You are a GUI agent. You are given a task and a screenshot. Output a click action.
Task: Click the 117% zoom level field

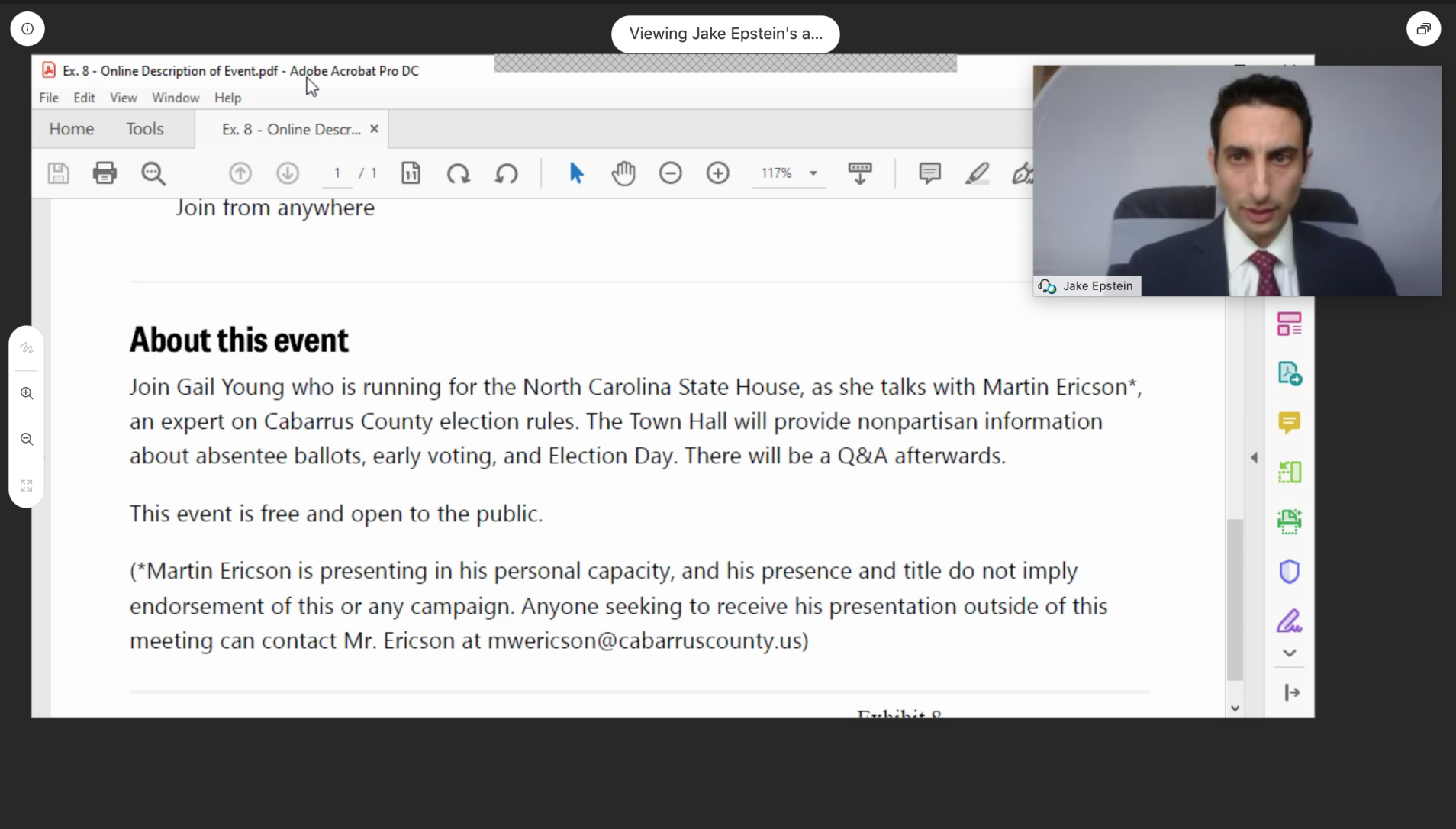776,173
